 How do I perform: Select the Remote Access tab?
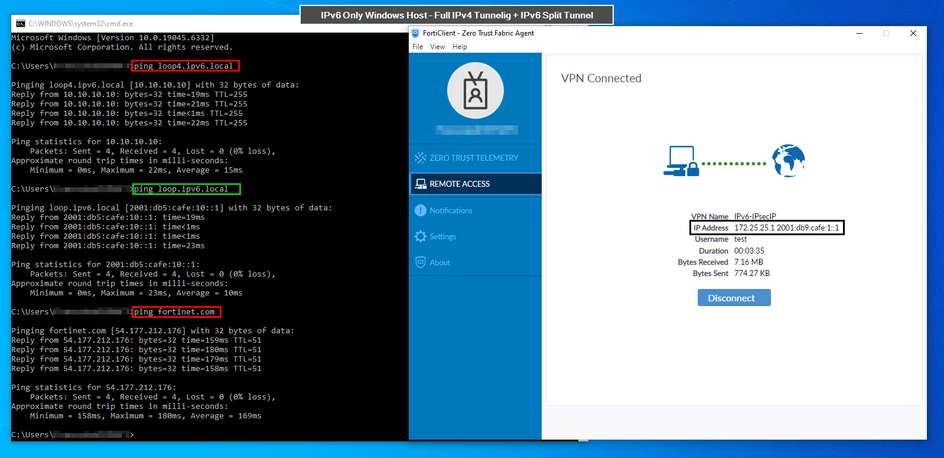[x=476, y=184]
